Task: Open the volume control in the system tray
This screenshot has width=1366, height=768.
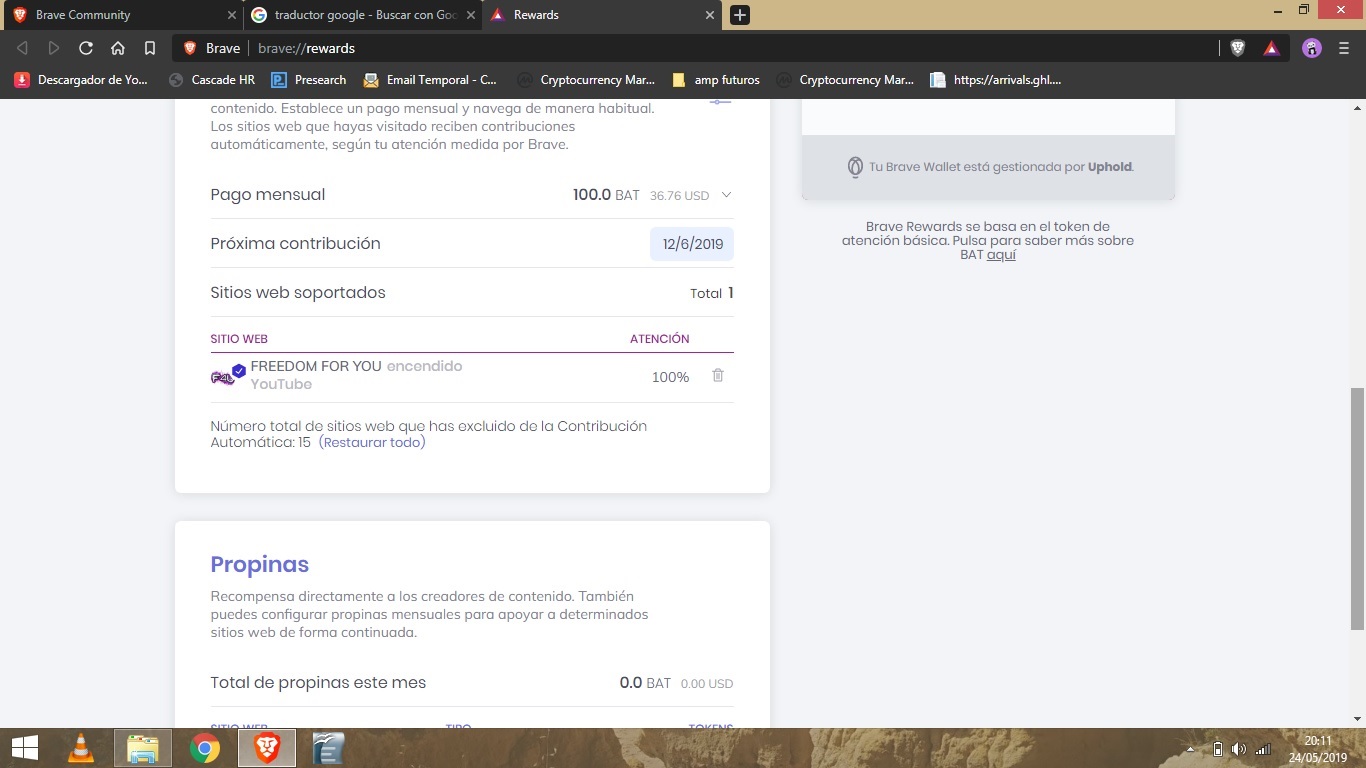Action: (1240, 749)
